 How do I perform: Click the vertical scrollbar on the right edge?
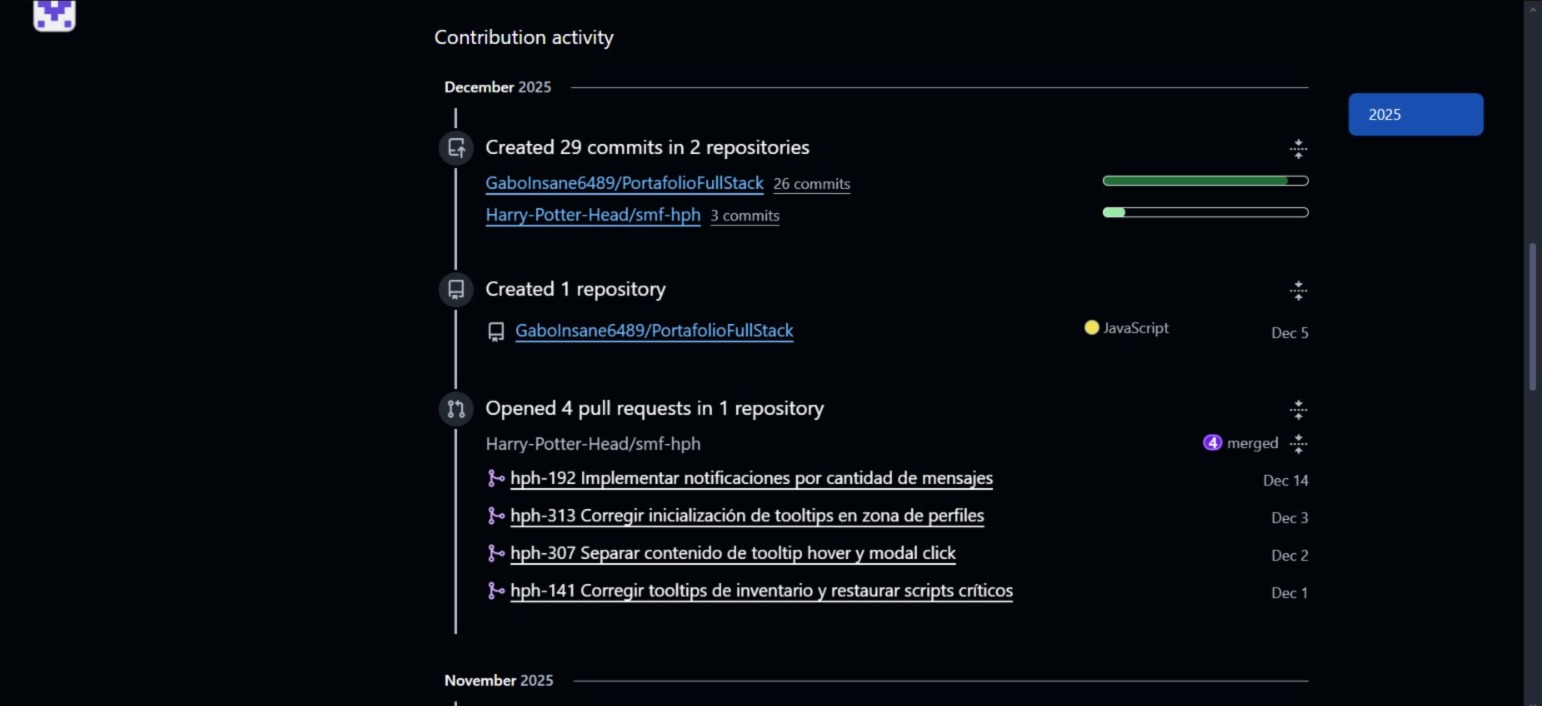click(1534, 310)
